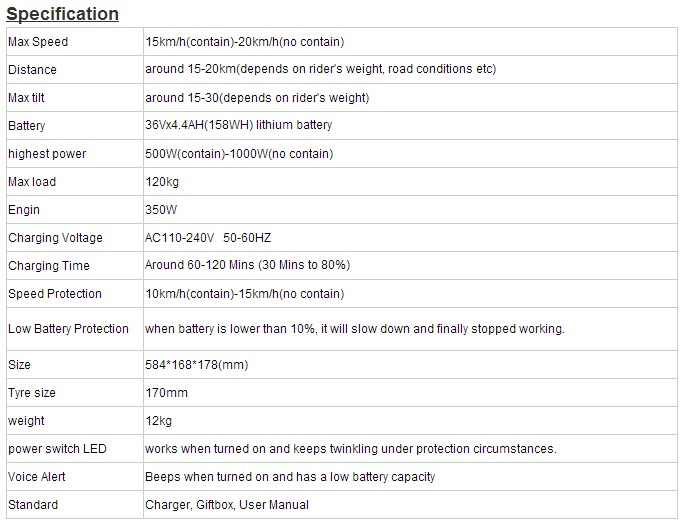Select the 36Vx4.4AH lithium battery text
680x523 pixels.
[x=239, y=126]
